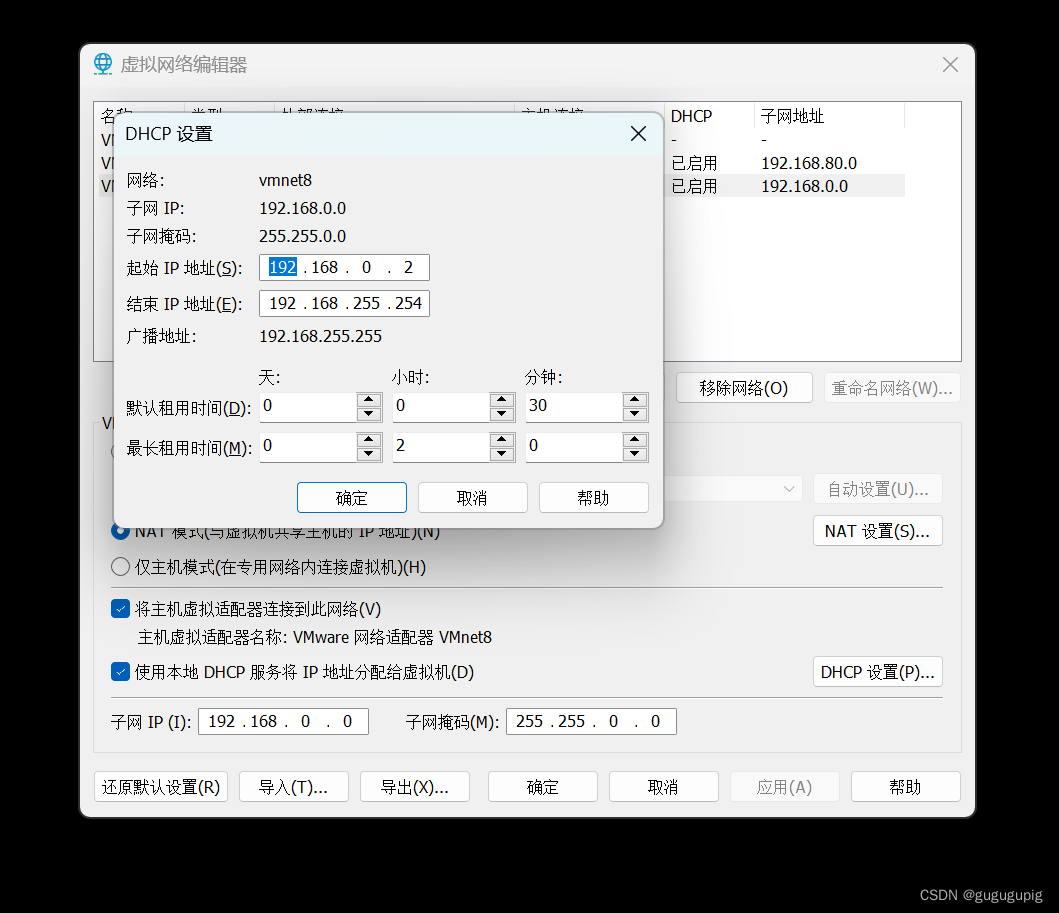The image size is (1059, 913).
Task: Click 默认租用时间 minutes field showing 30
Action: [x=574, y=407]
